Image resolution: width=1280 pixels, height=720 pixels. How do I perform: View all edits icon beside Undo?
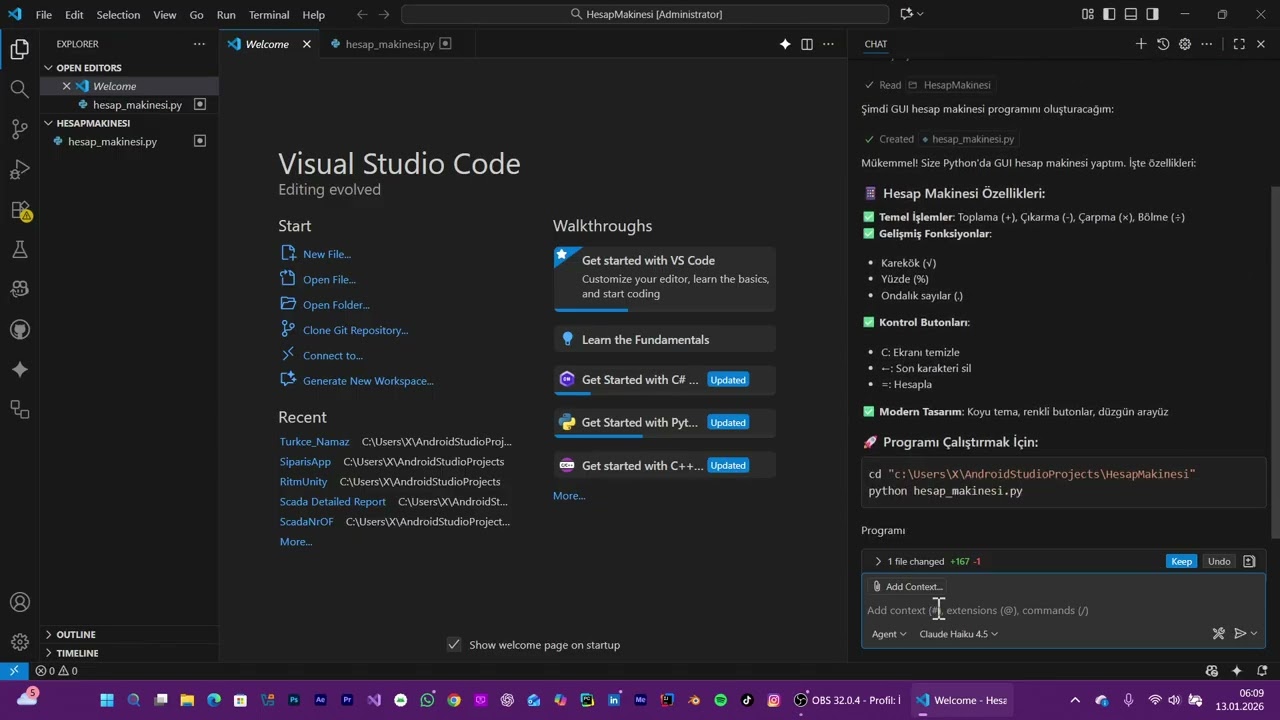coord(1249,561)
